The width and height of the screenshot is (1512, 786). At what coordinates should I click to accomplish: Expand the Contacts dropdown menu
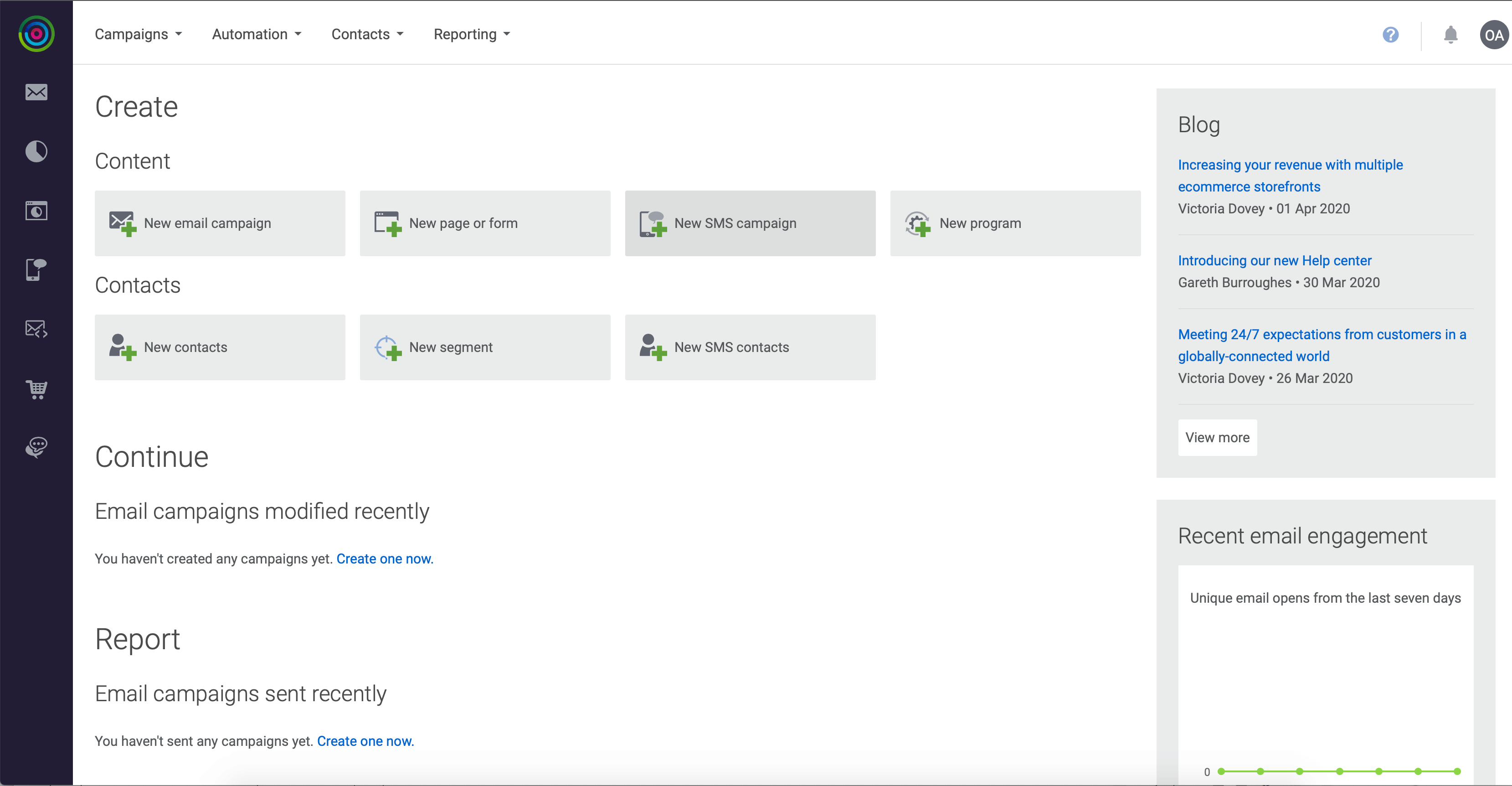pos(367,35)
